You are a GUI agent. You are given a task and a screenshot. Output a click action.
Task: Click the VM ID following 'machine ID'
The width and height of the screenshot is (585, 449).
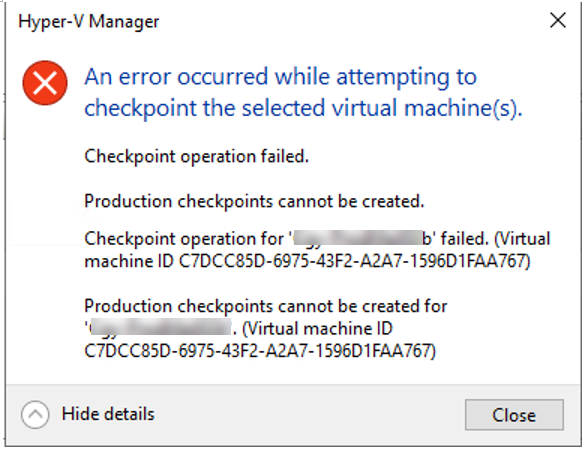[354, 261]
